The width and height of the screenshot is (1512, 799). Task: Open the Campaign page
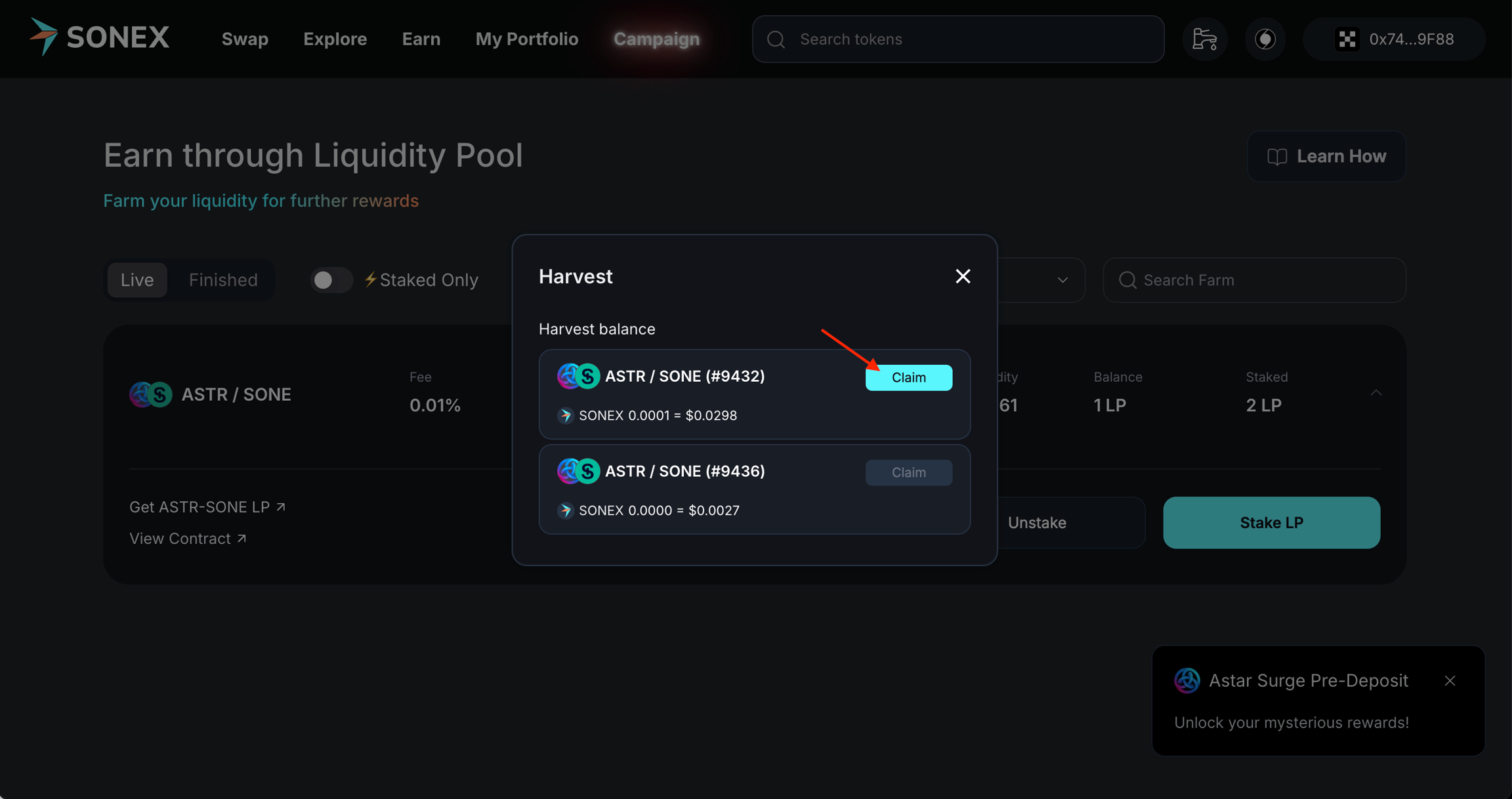click(656, 39)
